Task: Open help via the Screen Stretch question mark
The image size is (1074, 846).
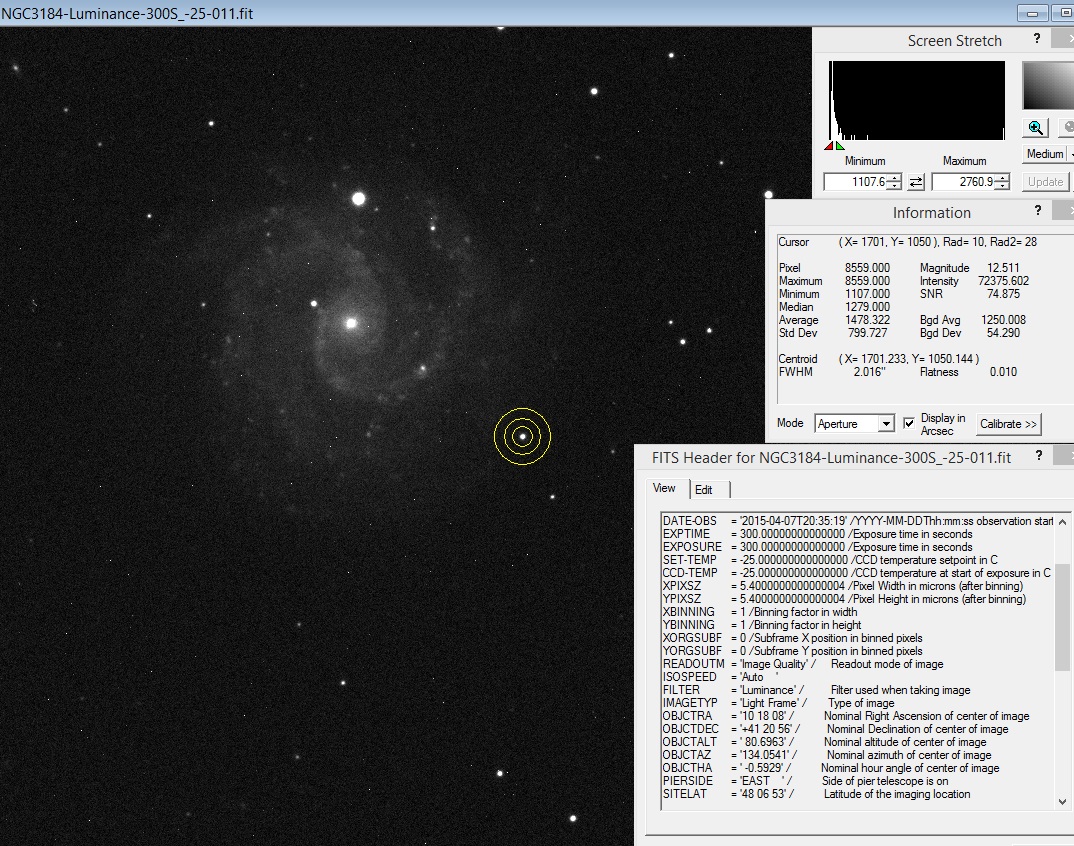Action: point(1037,37)
